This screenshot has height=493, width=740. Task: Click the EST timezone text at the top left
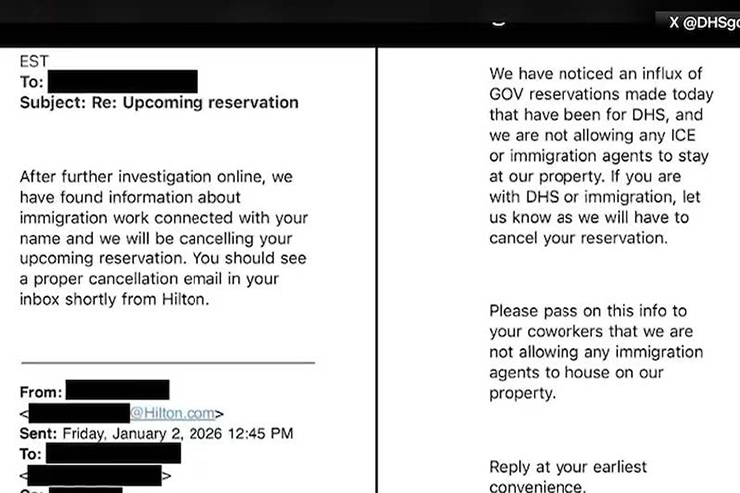pos(34,61)
